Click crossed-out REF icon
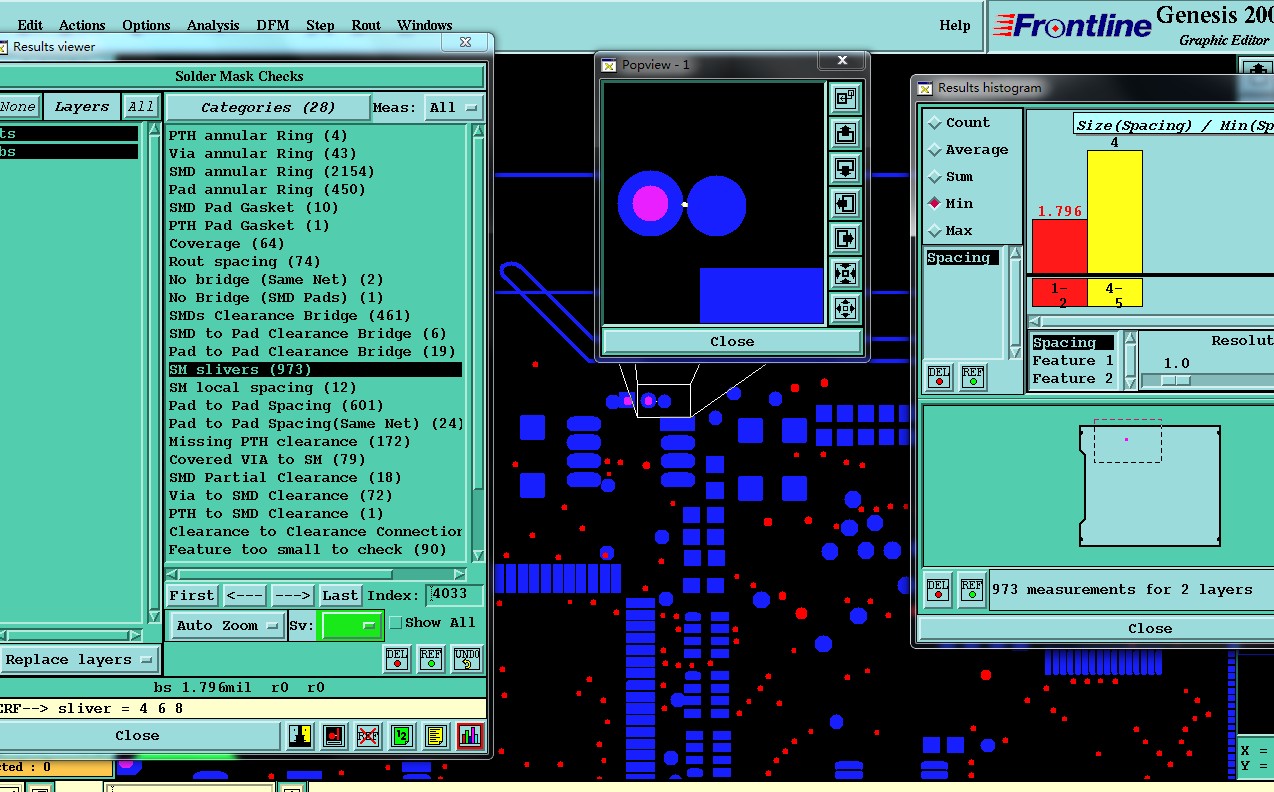The width and height of the screenshot is (1274, 792). [368, 736]
